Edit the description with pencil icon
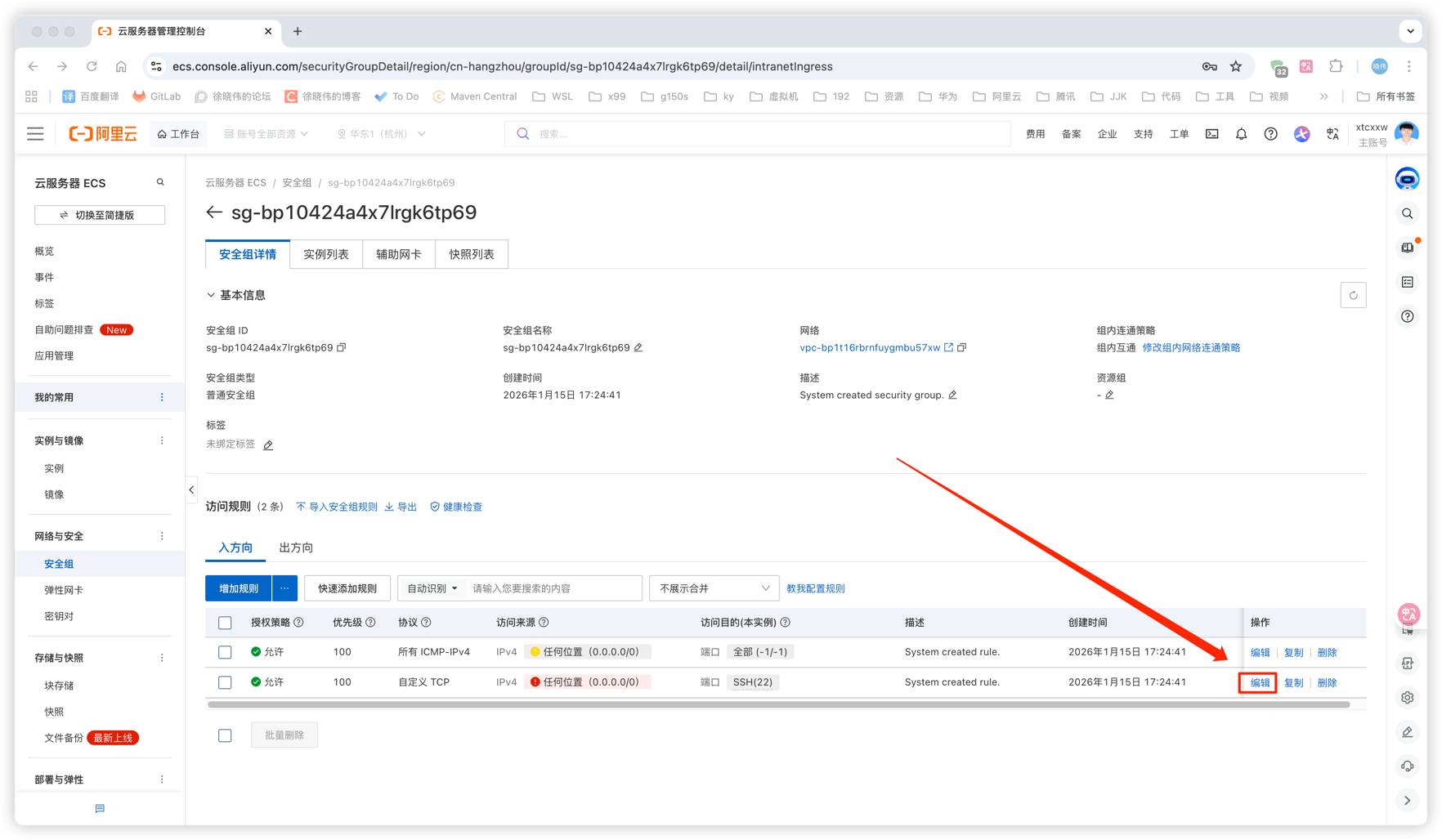 pos(952,395)
